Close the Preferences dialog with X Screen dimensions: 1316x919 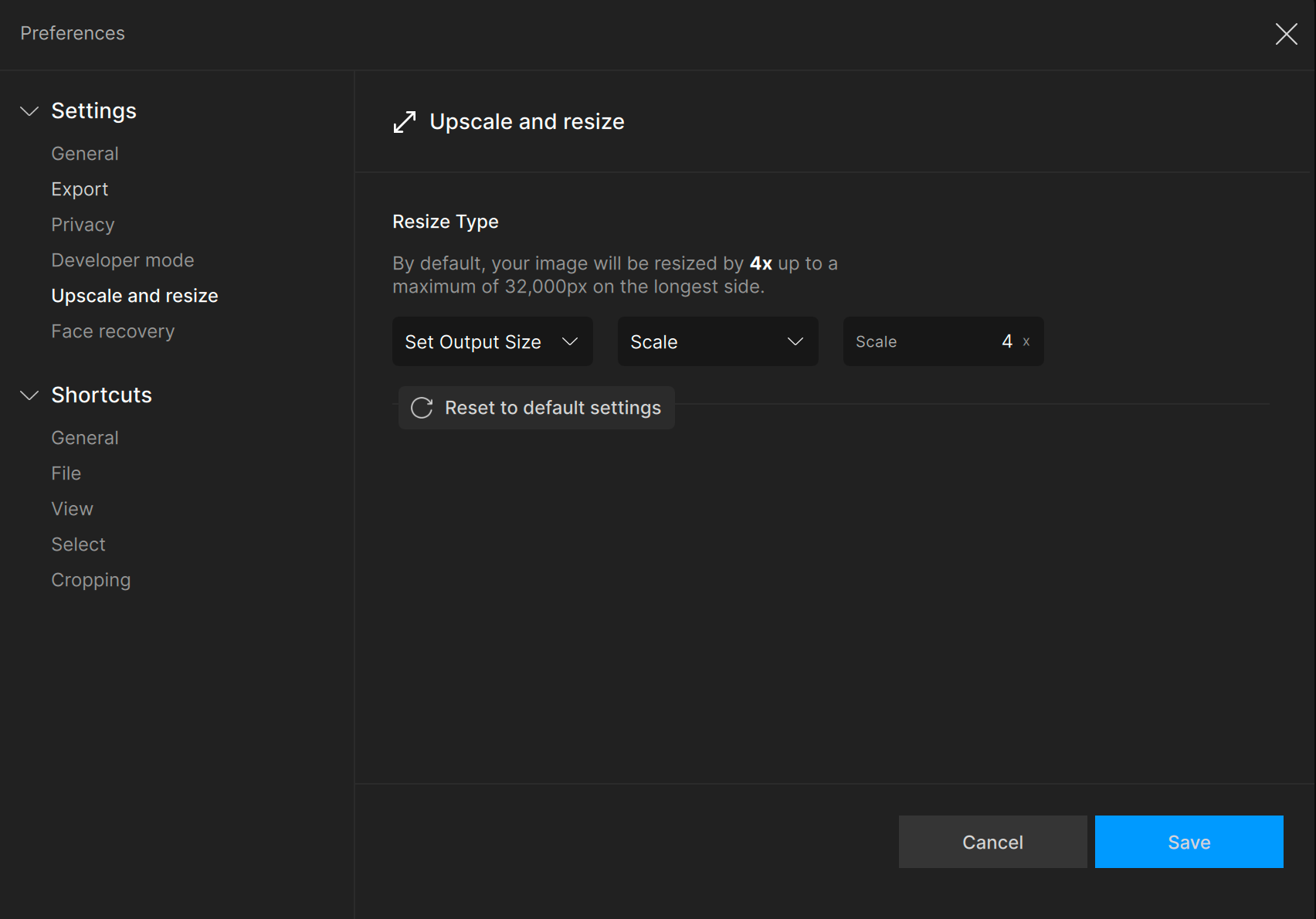[1286, 34]
